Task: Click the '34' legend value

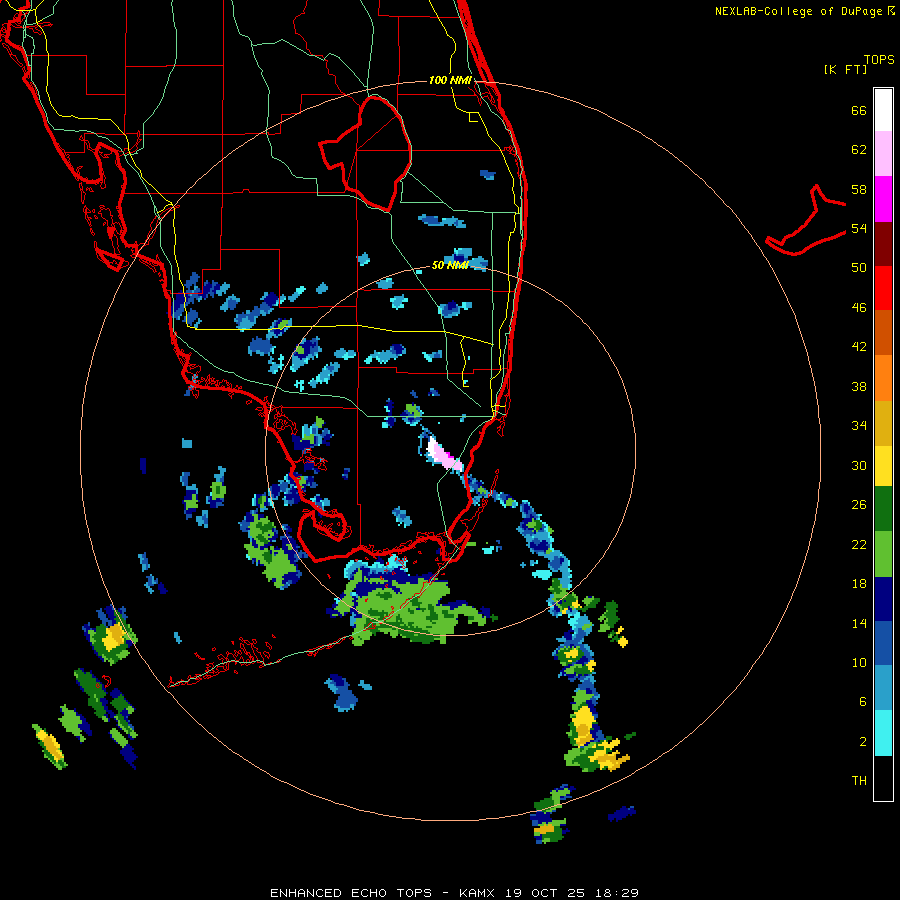Action: coord(859,426)
